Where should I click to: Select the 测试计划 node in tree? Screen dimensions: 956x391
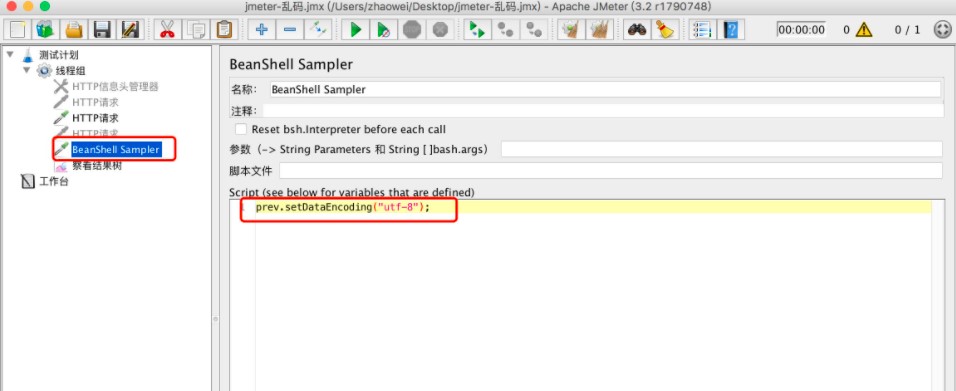click(x=59, y=55)
